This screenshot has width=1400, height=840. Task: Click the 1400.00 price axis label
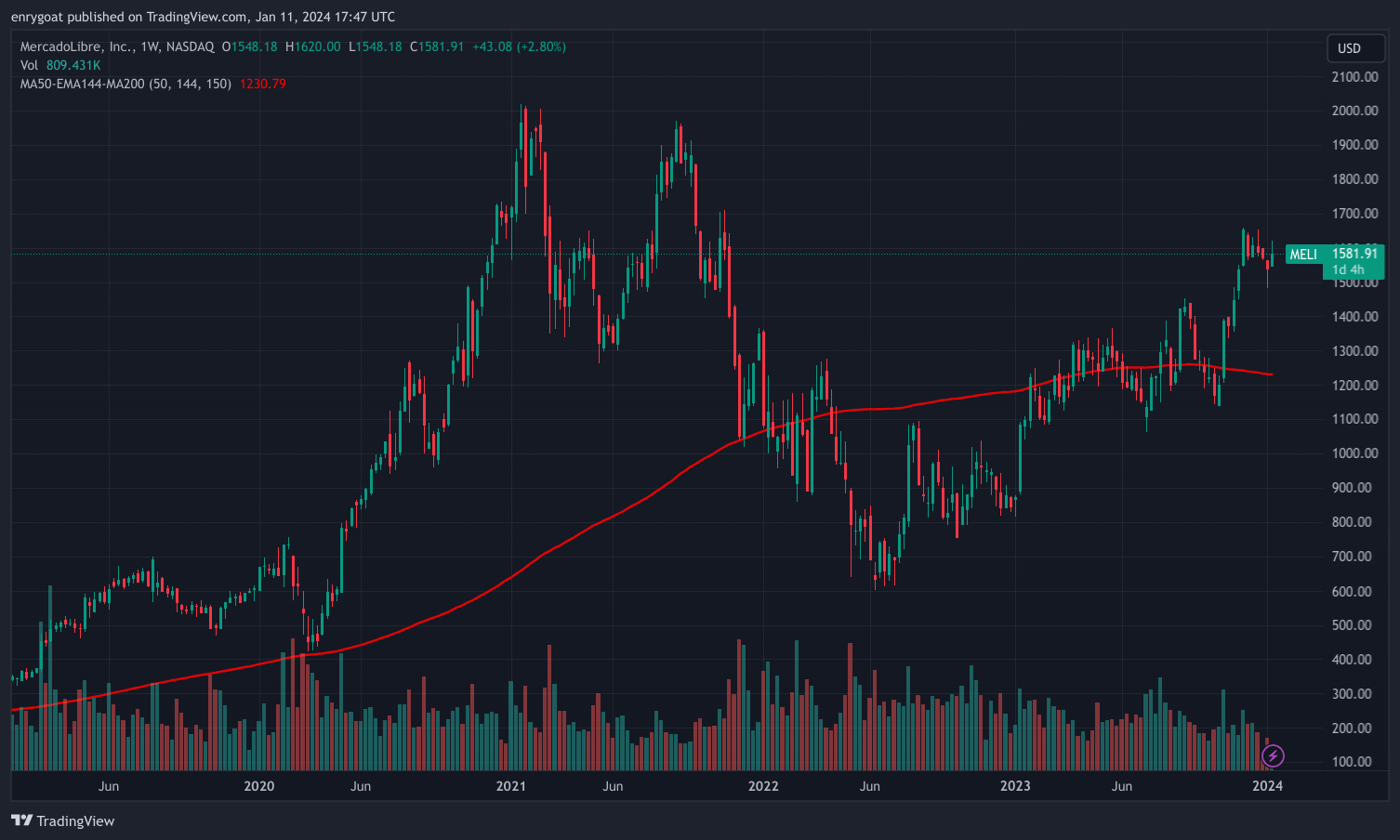click(1354, 317)
